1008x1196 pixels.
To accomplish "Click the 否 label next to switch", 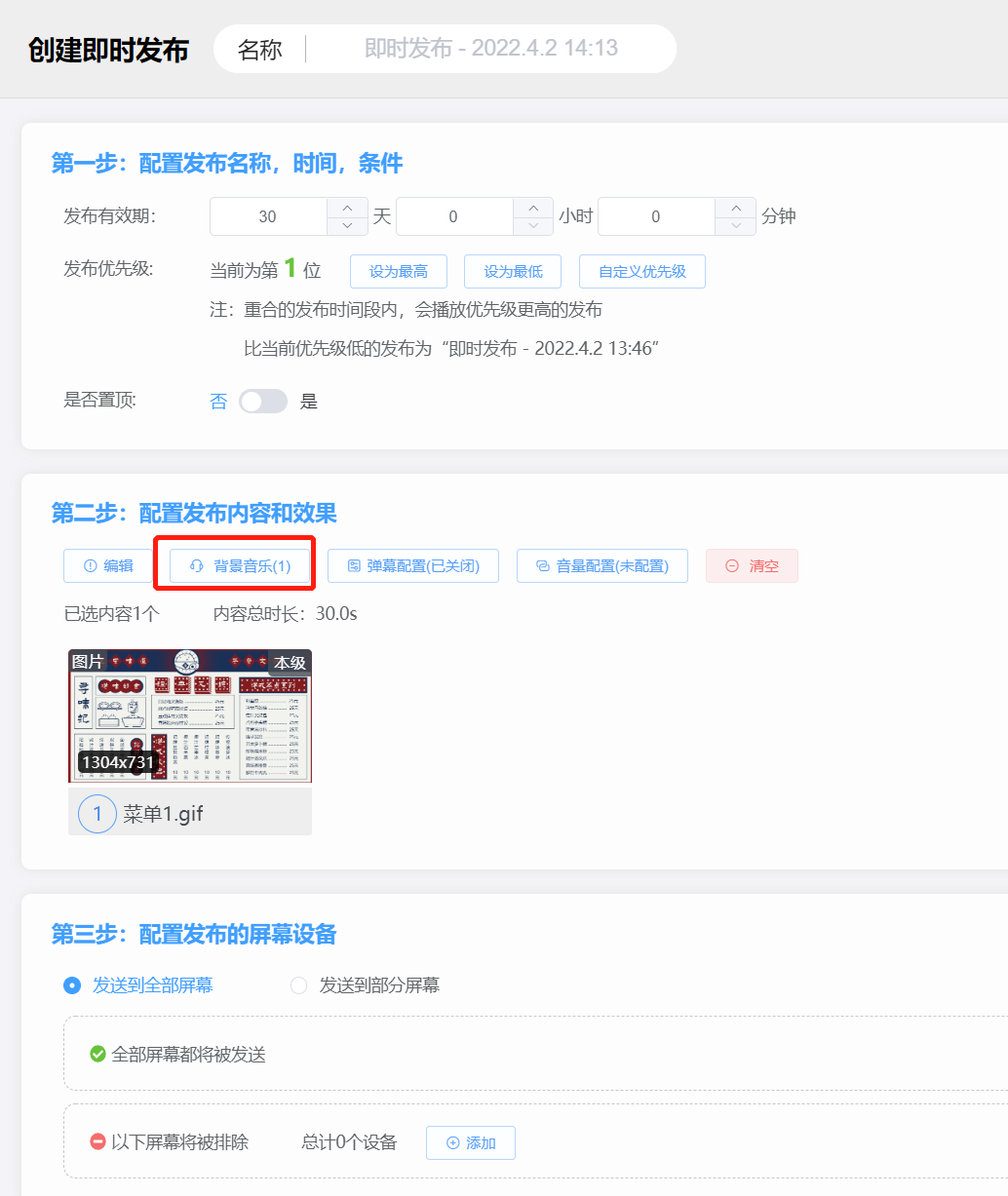I will (218, 402).
